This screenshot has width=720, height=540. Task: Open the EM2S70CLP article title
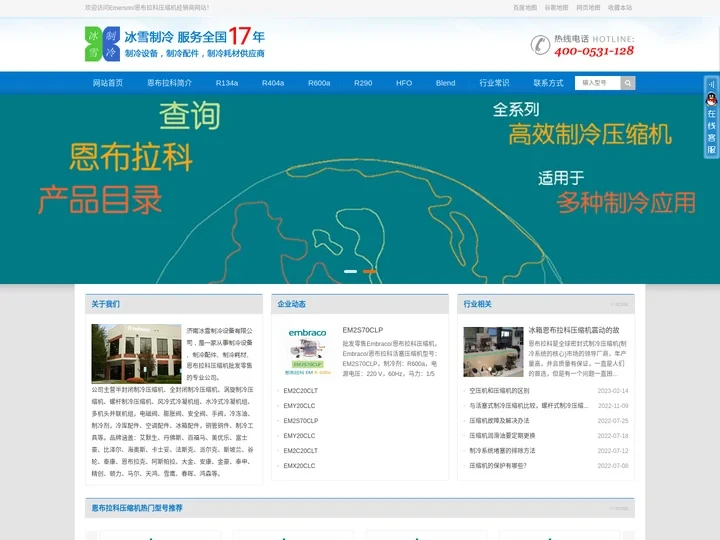point(363,330)
